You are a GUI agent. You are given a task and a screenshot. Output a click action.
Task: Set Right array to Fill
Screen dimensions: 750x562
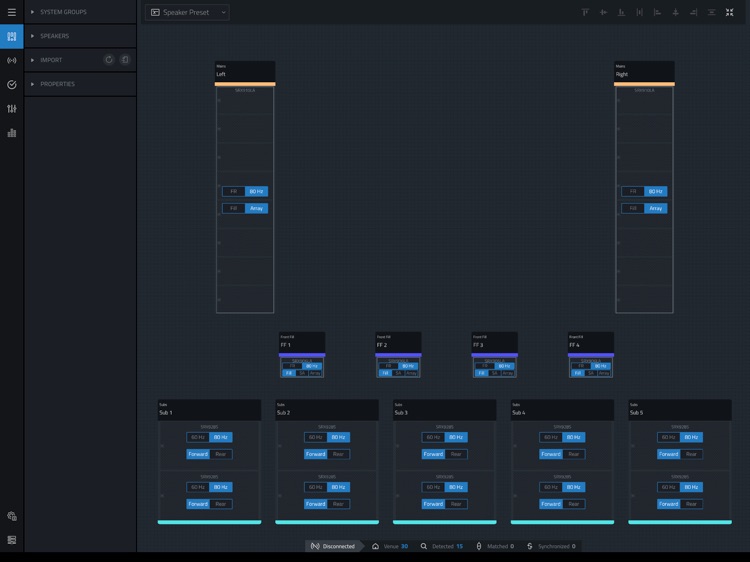(x=633, y=208)
